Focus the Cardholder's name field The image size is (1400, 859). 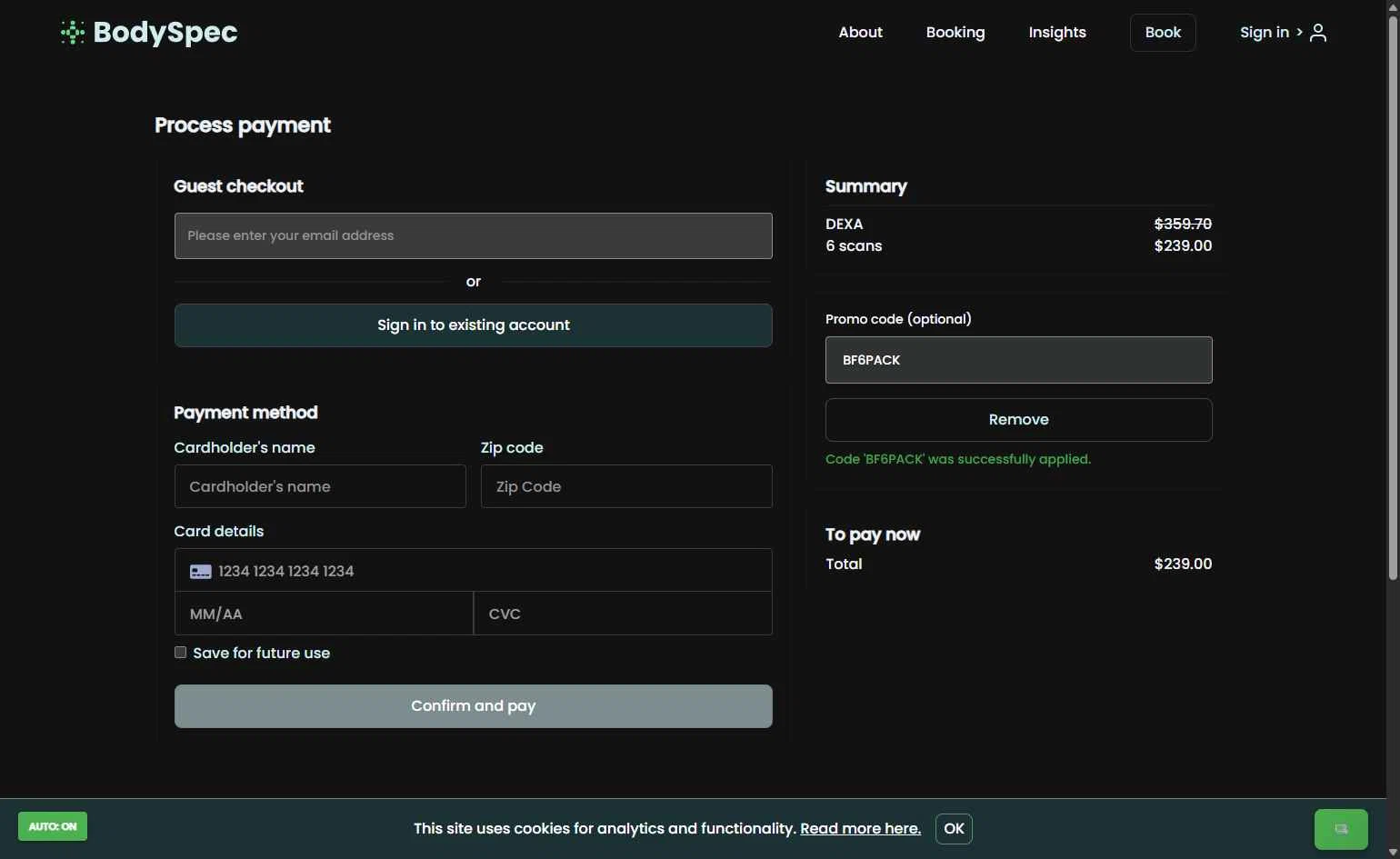[320, 486]
